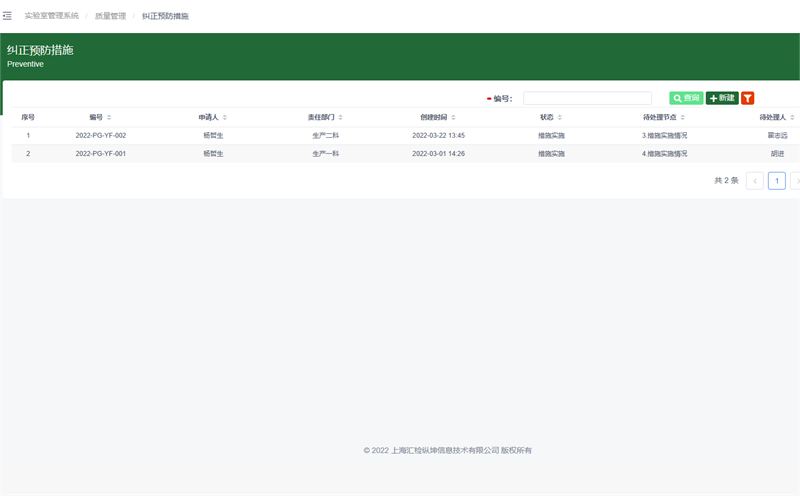Go to 质量管理 breadcrumb item
Viewport: 800px width, 496px height.
[x=110, y=16]
